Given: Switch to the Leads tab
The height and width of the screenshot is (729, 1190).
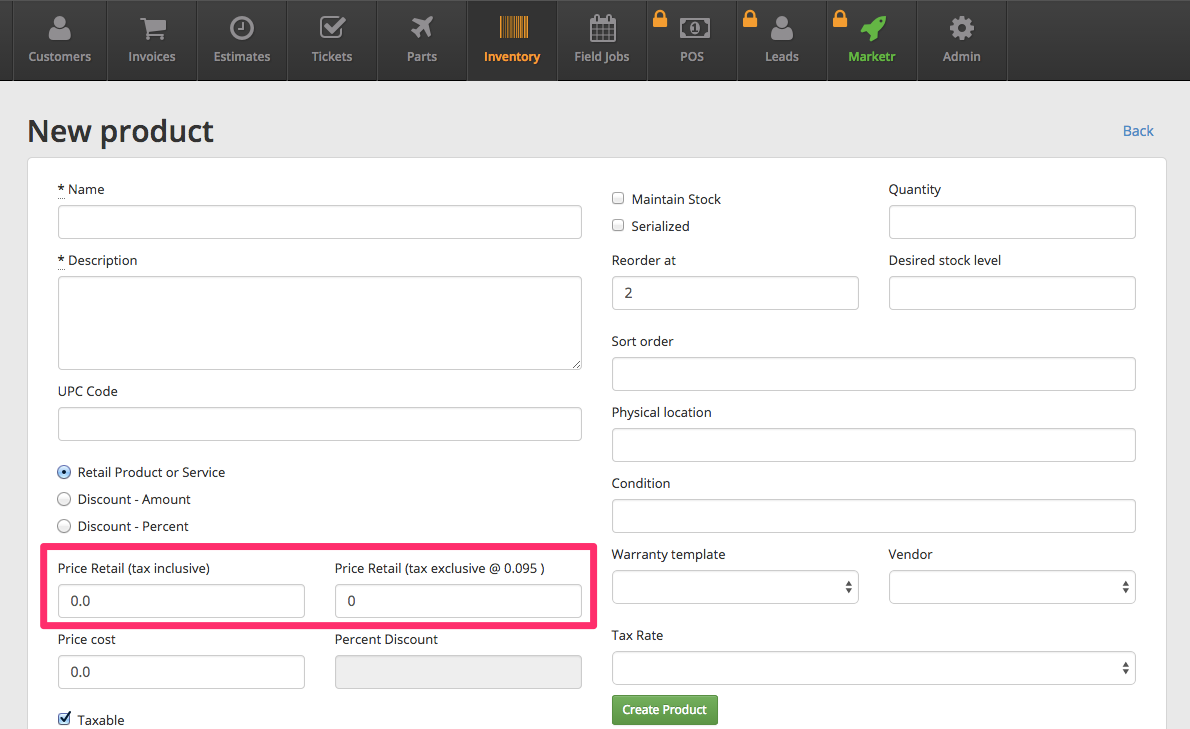Looking at the screenshot, I should [782, 40].
